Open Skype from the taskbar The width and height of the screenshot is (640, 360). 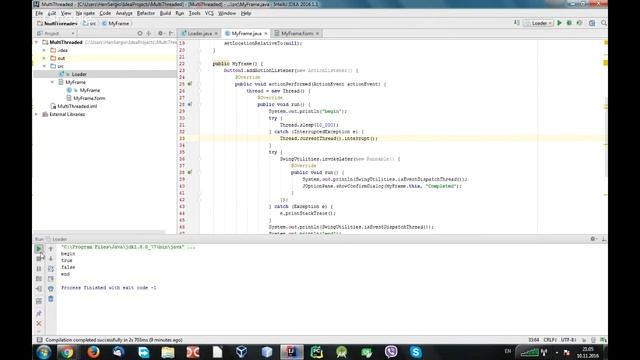coord(416,352)
